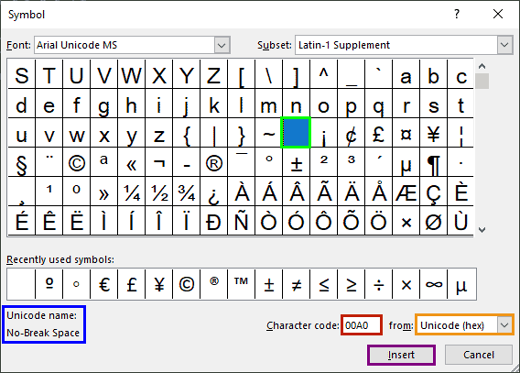Image resolution: width=520 pixels, height=373 pixels.
Task: Select the Ð eth symbol
Action: [214, 220]
